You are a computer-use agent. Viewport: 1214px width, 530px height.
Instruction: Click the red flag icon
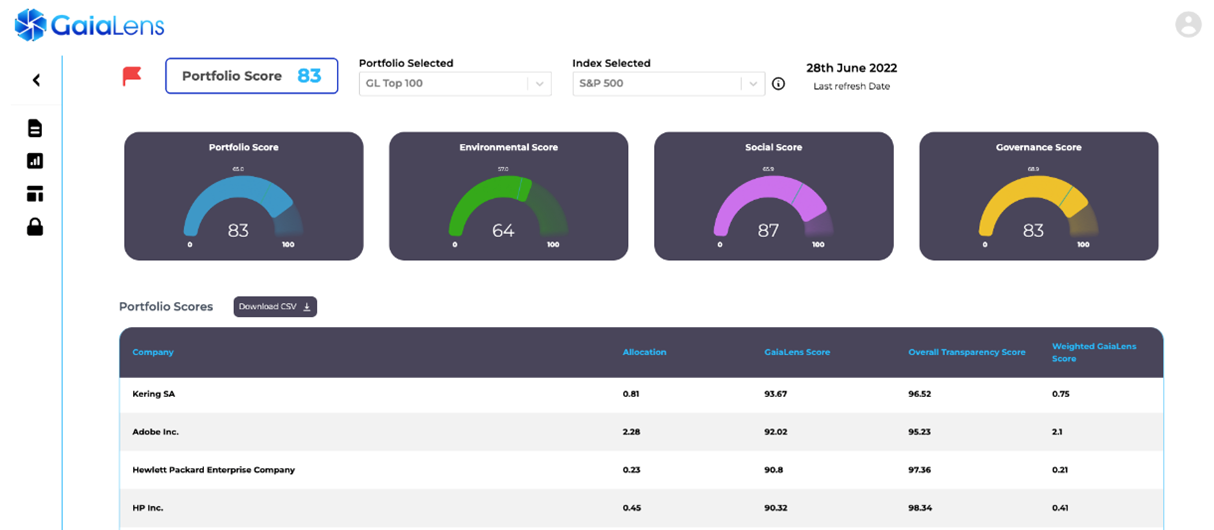(x=132, y=77)
